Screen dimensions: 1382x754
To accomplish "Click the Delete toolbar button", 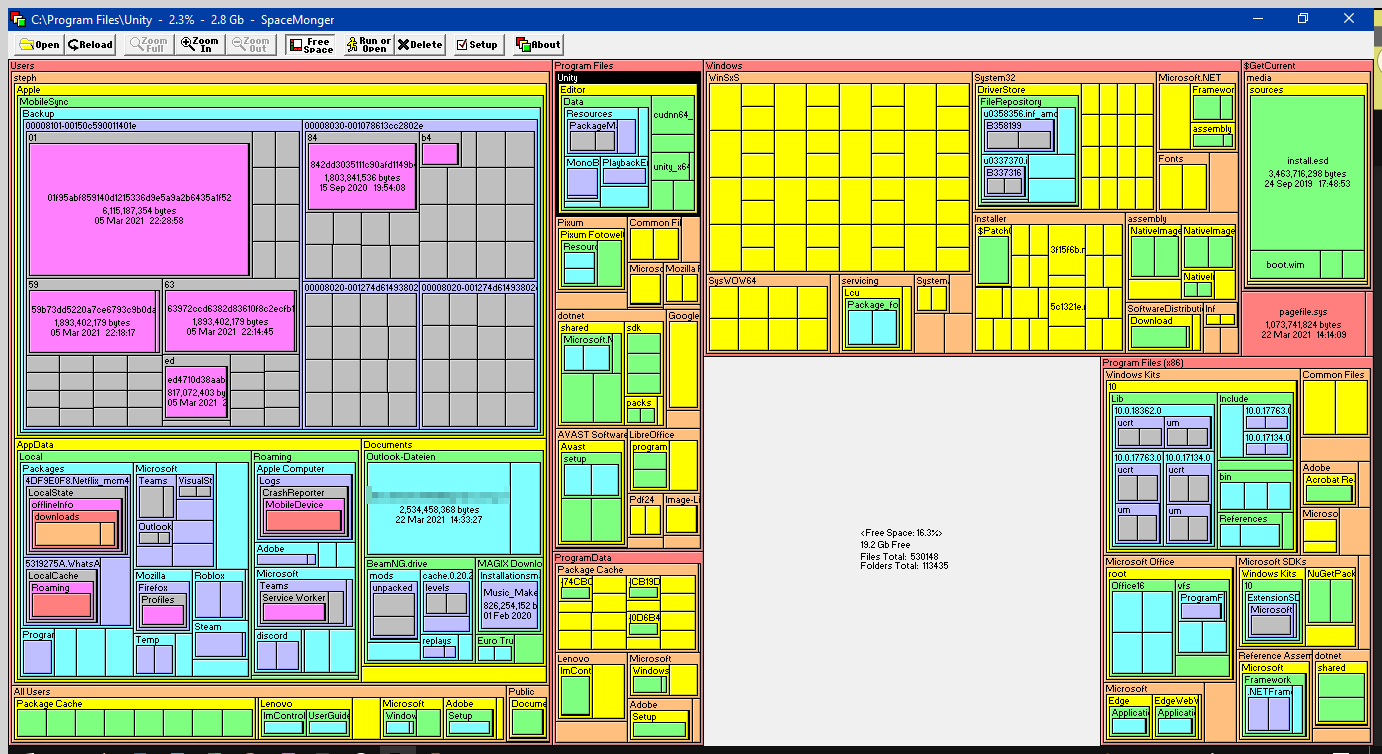I will pos(420,44).
